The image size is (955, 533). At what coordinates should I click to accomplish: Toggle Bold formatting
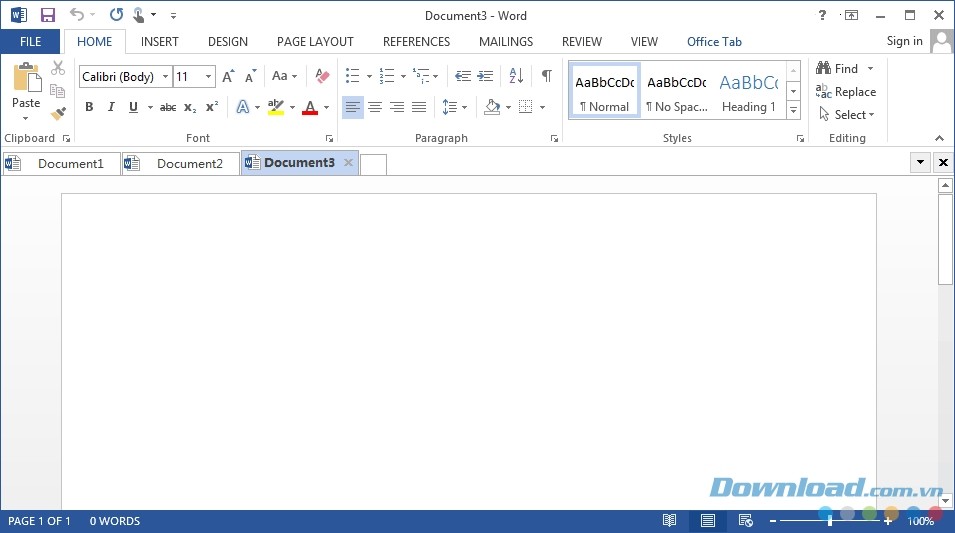89,107
